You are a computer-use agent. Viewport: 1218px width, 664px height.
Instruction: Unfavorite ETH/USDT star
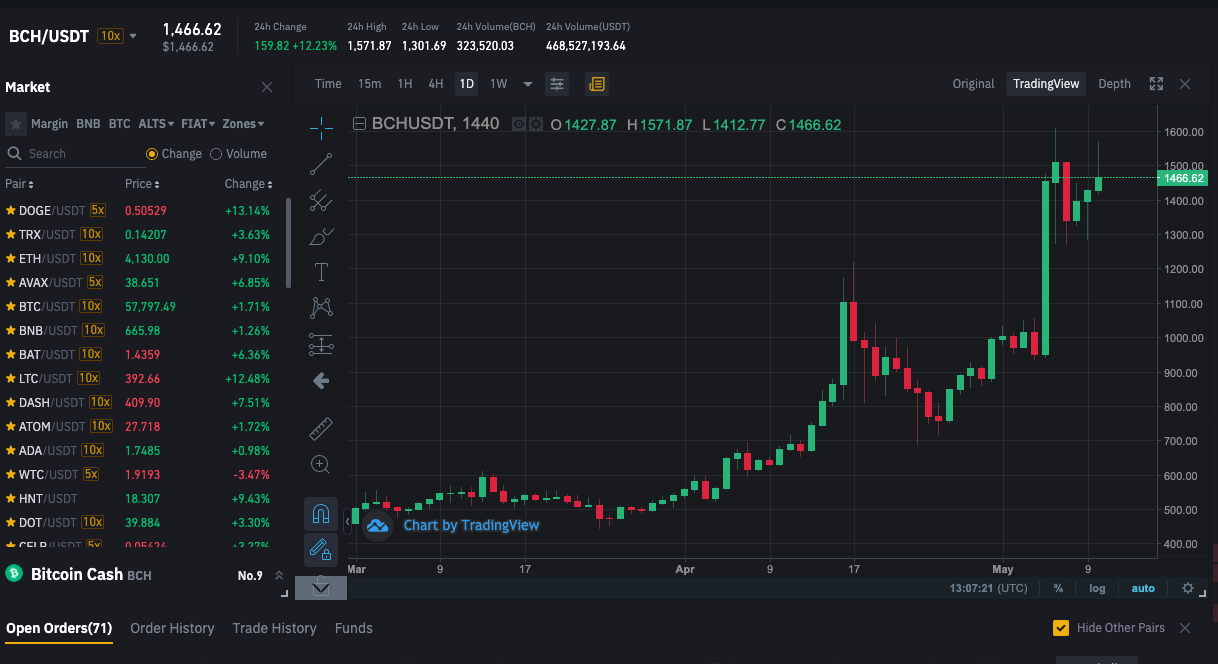pos(11,258)
